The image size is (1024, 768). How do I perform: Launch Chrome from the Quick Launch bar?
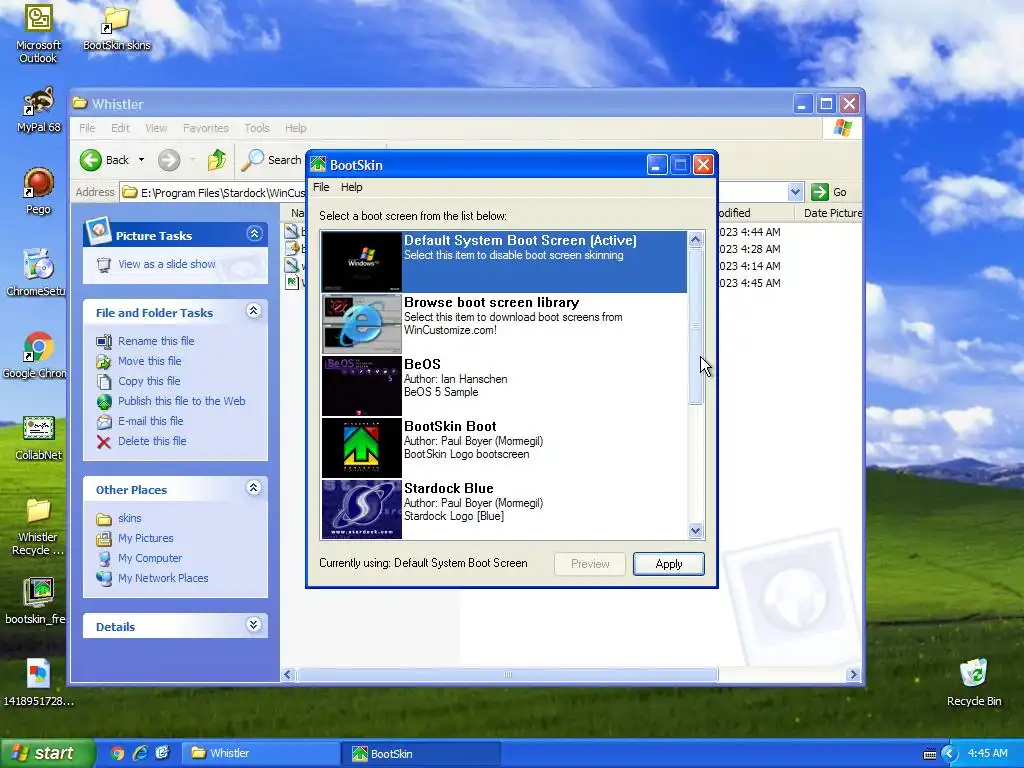click(x=117, y=754)
